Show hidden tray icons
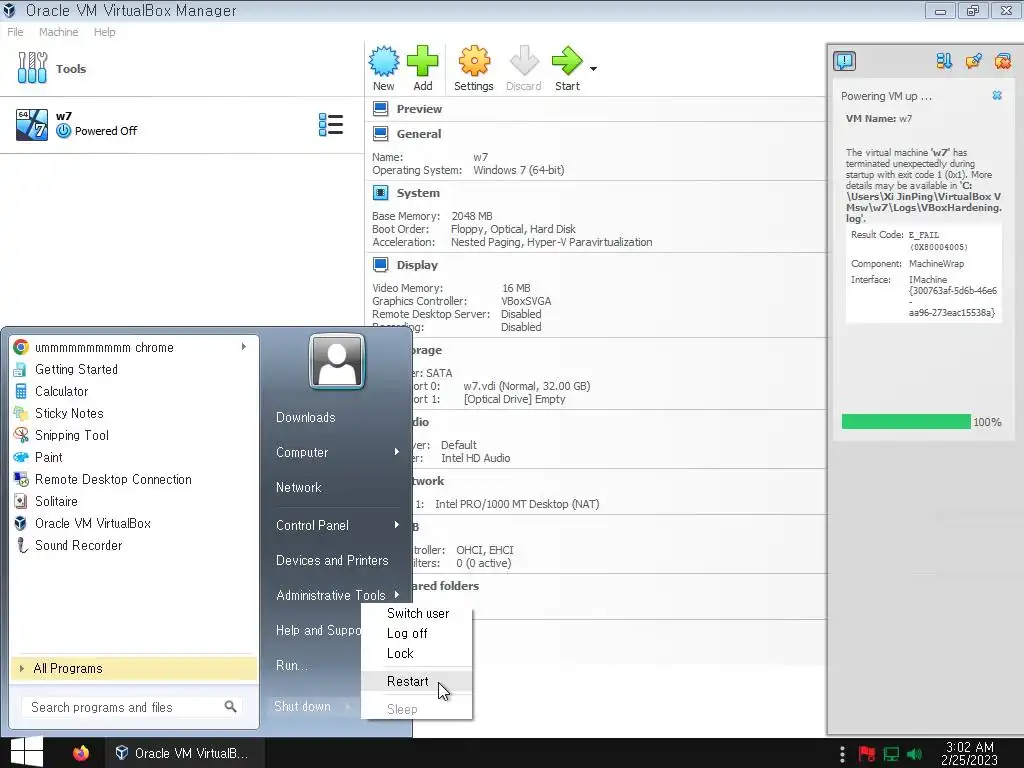The width and height of the screenshot is (1024, 768). tap(842, 754)
